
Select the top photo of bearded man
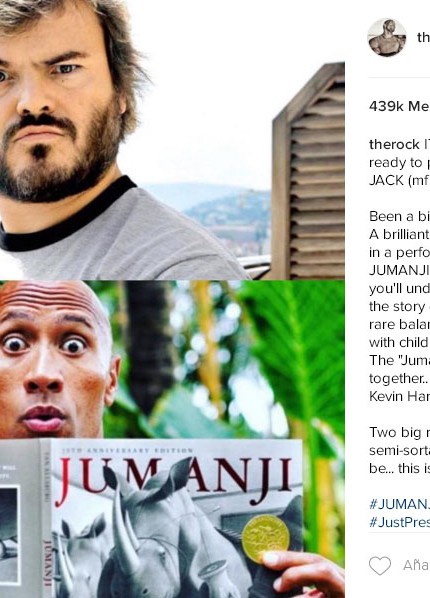click(x=172, y=140)
